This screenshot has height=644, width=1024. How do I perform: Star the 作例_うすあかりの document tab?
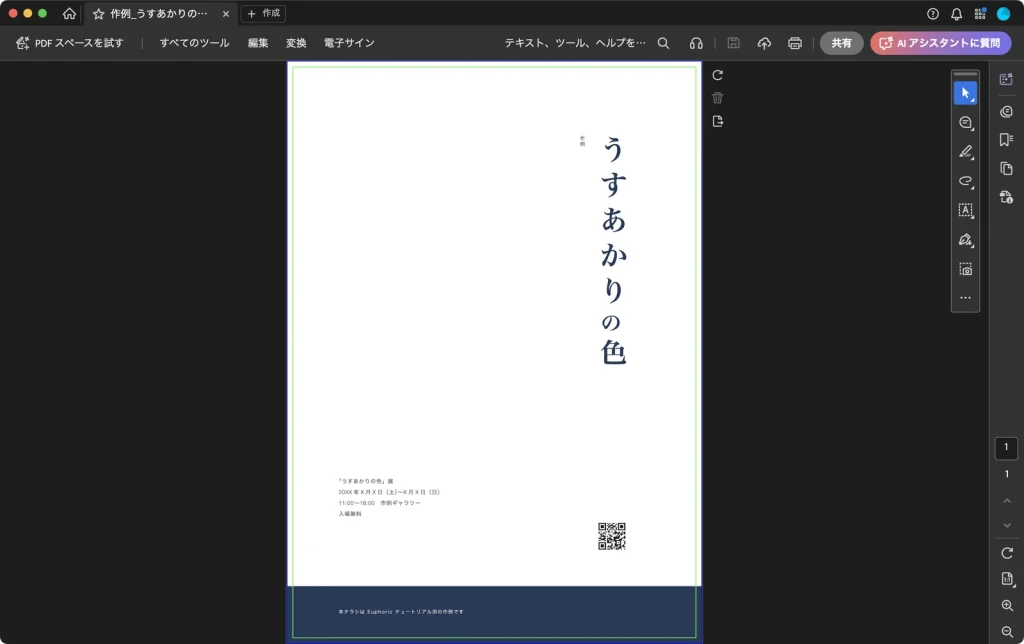click(x=99, y=14)
